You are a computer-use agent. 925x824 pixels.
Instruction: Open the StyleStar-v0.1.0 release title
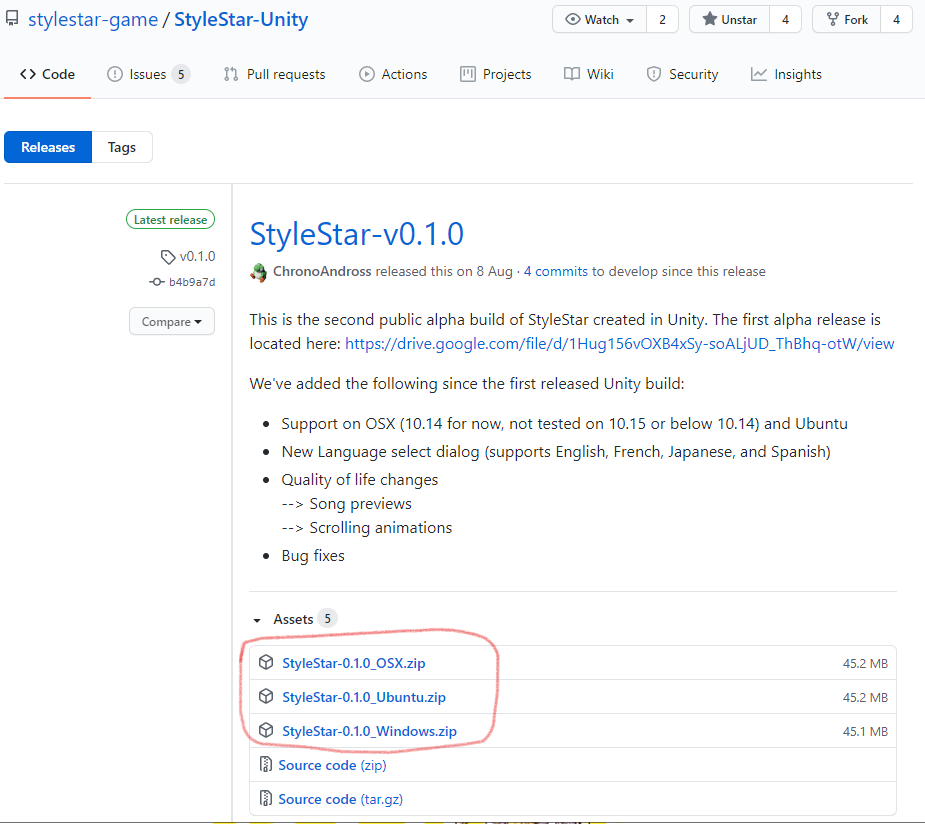[x=356, y=234]
